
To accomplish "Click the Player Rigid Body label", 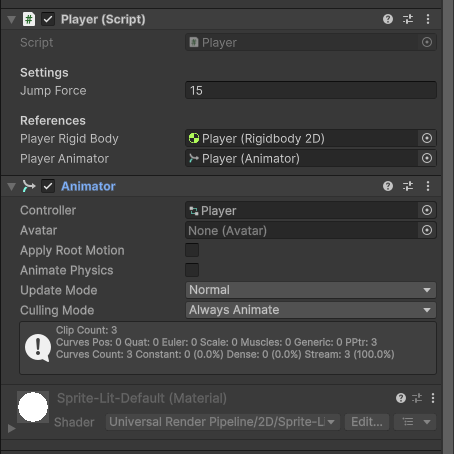I will [x=69, y=139].
